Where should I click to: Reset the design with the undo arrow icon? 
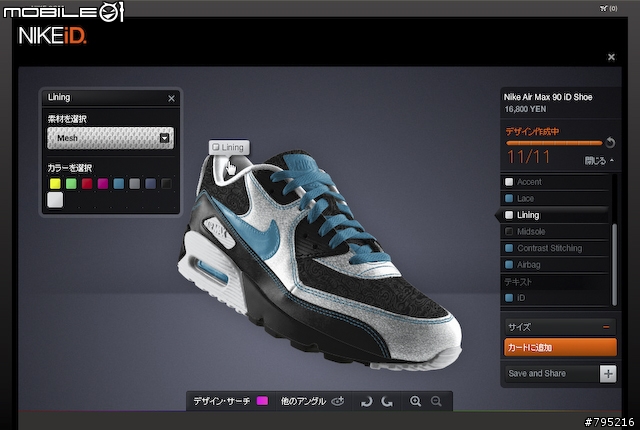[610, 142]
